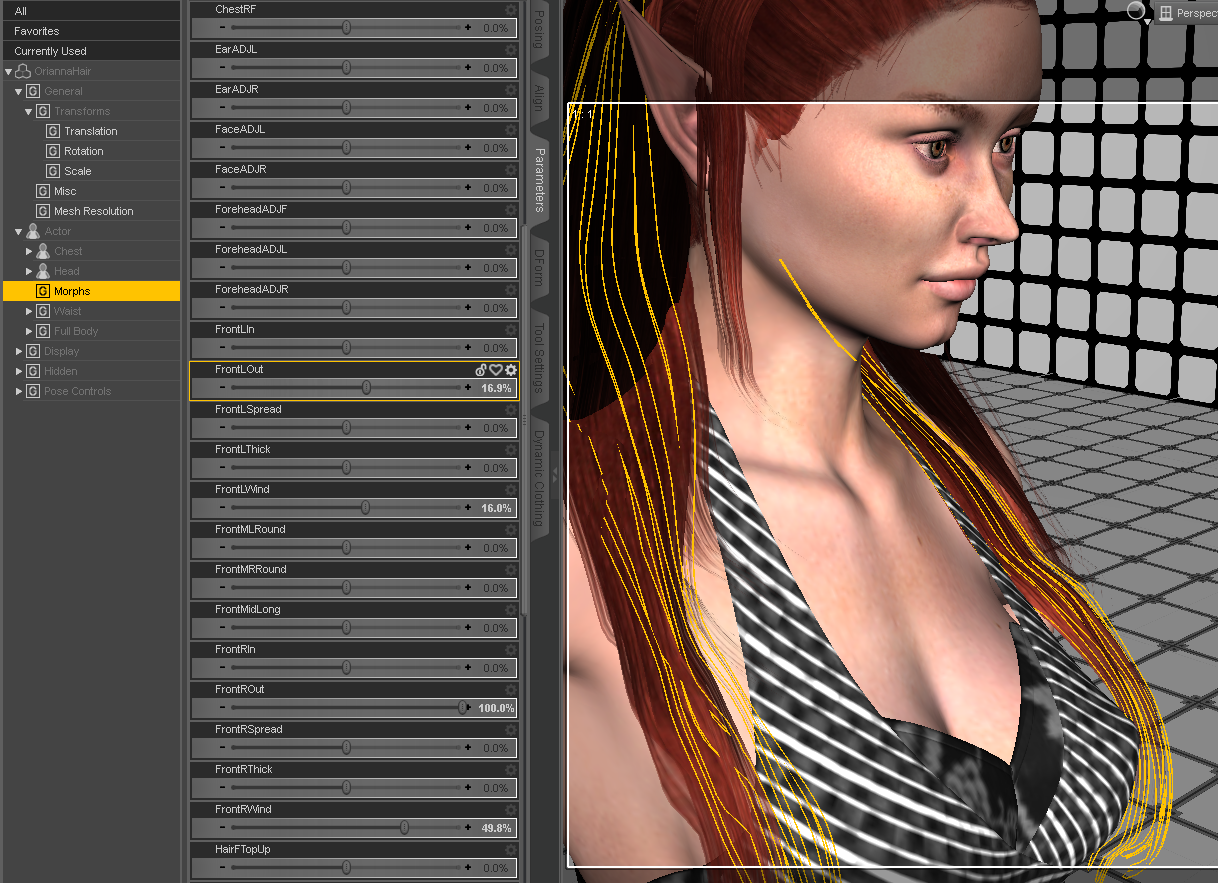Viewport: 1218px width, 883px height.
Task: Favorite the FrontLOut parameter heart
Action: 496,370
